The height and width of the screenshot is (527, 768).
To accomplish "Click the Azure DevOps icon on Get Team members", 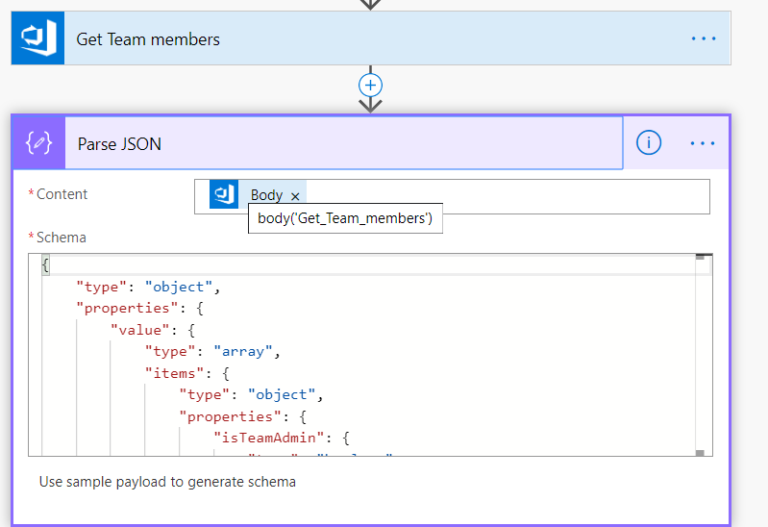I will coord(38,39).
